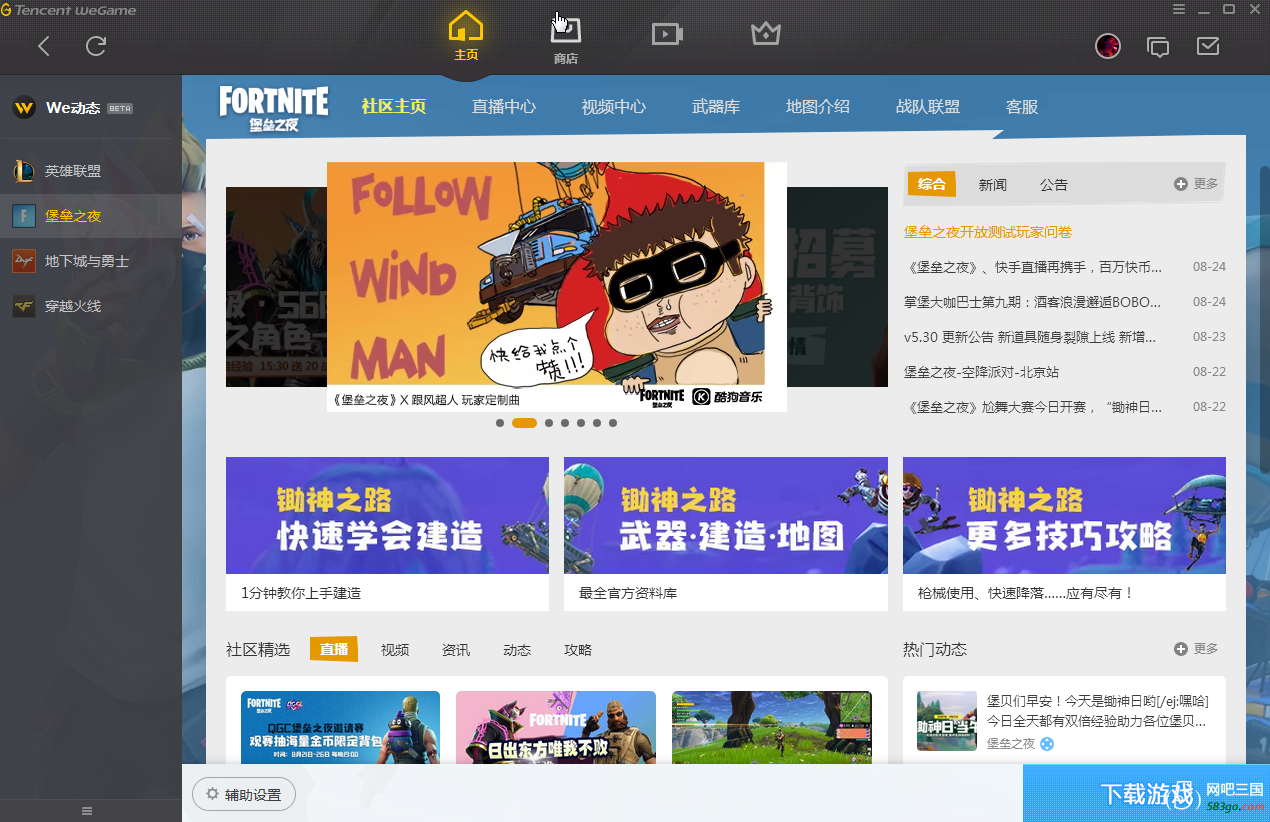Open the 主页 home icon
This screenshot has width=1270, height=822.
click(466, 36)
